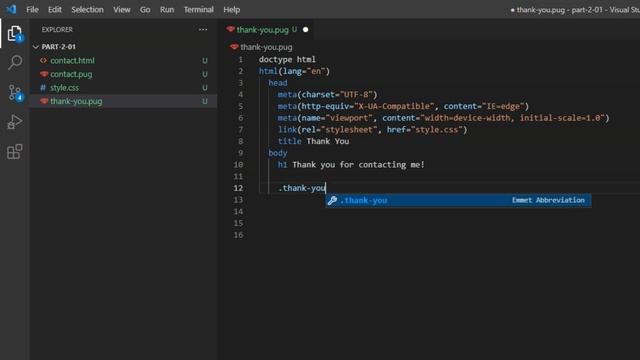Click the link rel="stylesheet" line
The width and height of the screenshot is (640, 360).
[372, 130]
